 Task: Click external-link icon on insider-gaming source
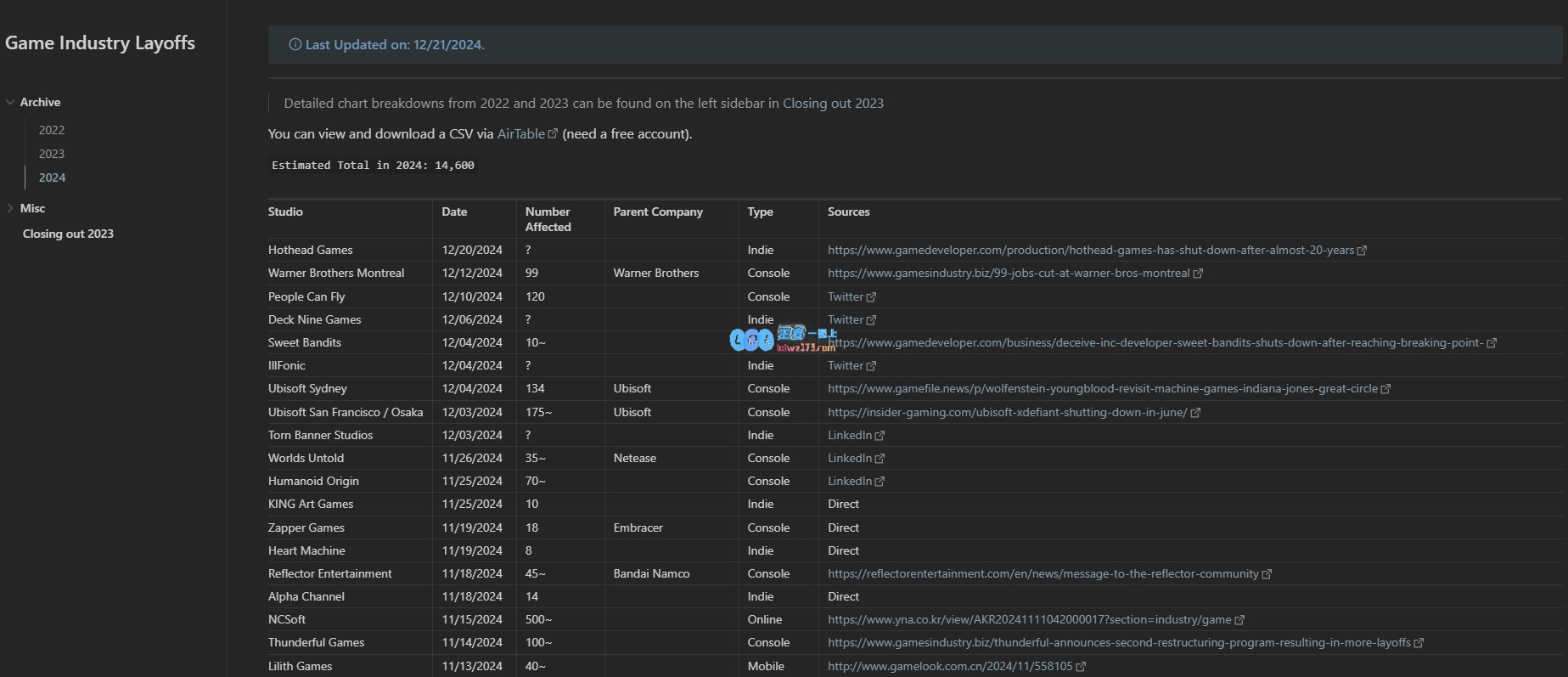pyautogui.click(x=1195, y=413)
